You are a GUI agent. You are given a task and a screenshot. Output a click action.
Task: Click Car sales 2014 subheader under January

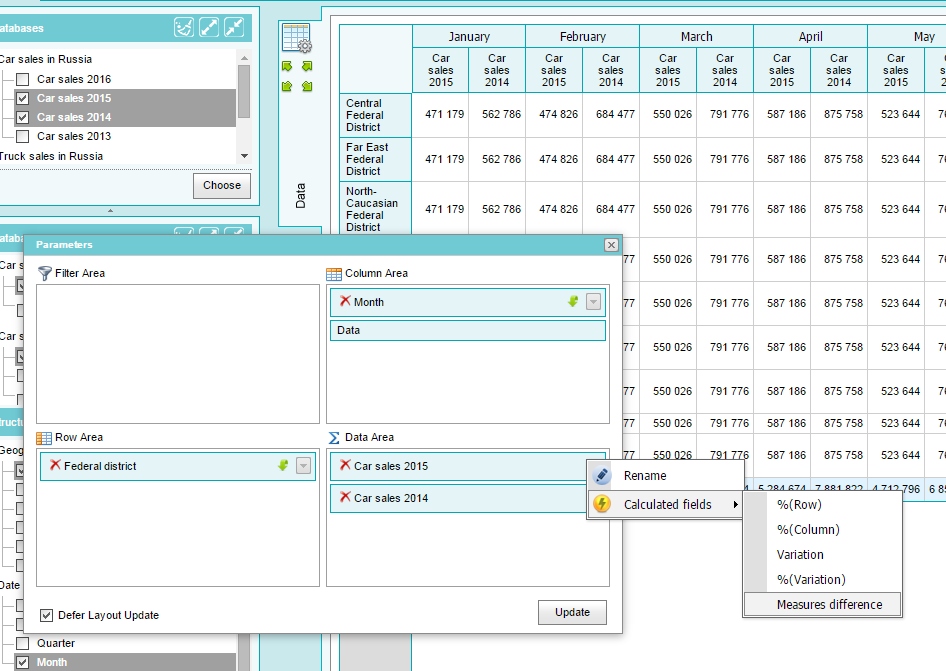497,70
